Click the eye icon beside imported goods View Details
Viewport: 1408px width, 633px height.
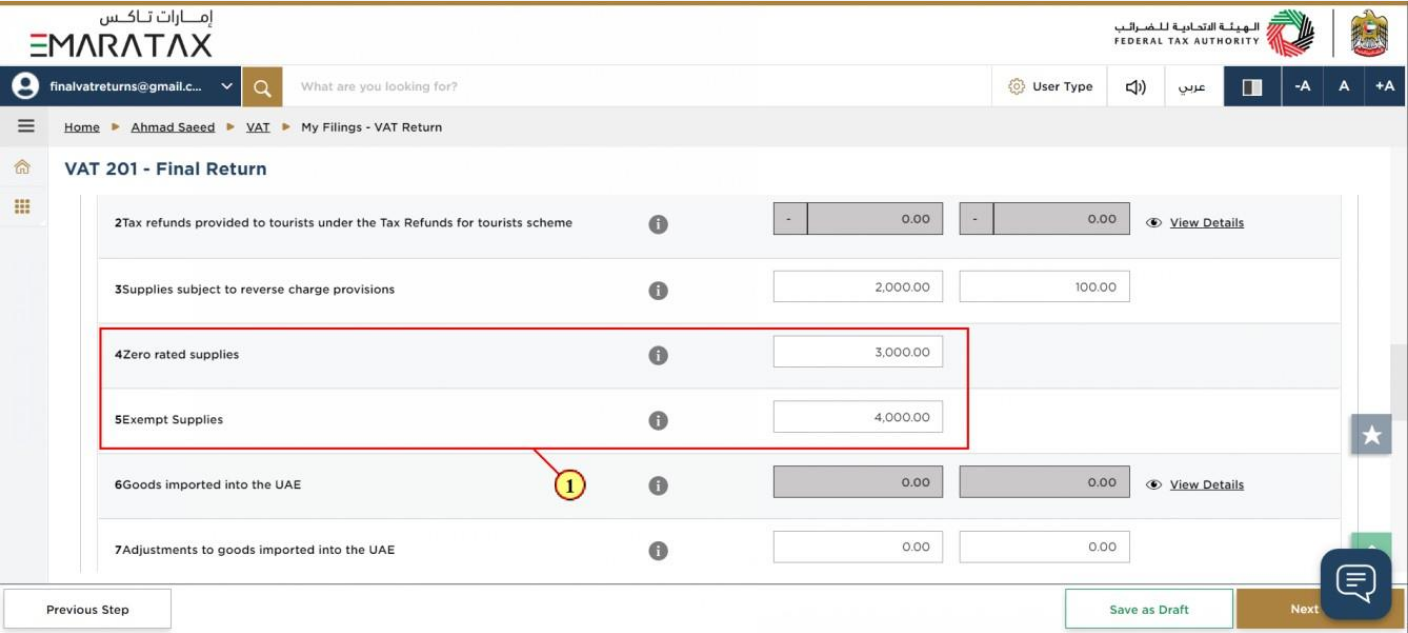(x=1154, y=485)
